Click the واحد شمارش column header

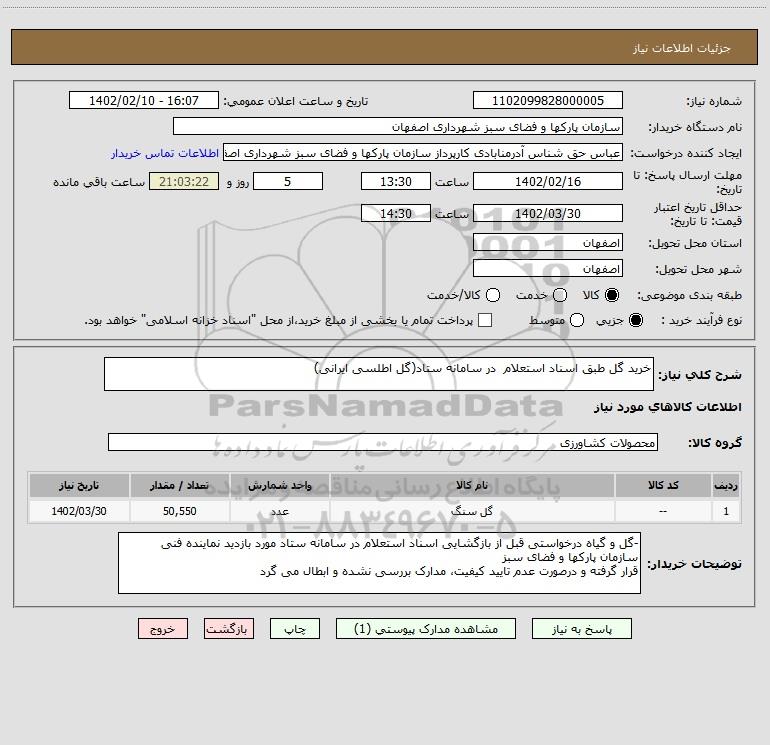[x=279, y=485]
